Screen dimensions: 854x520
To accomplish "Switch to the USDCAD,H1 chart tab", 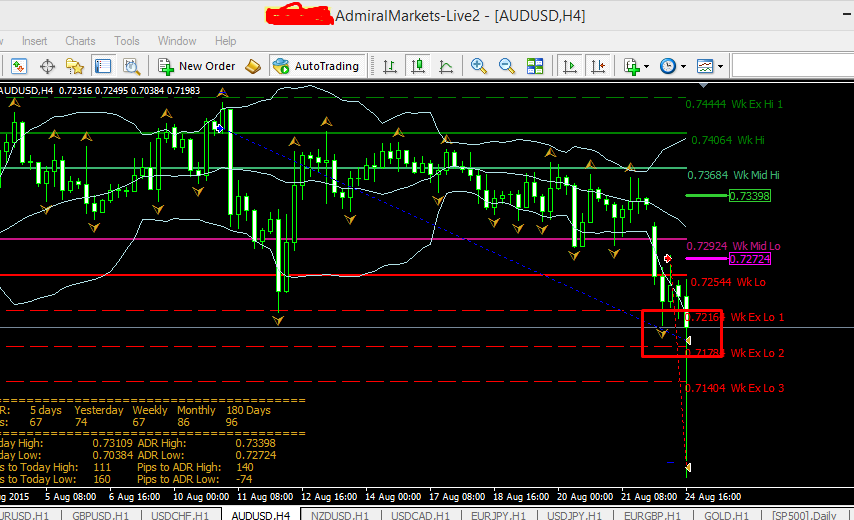I will [x=420, y=515].
